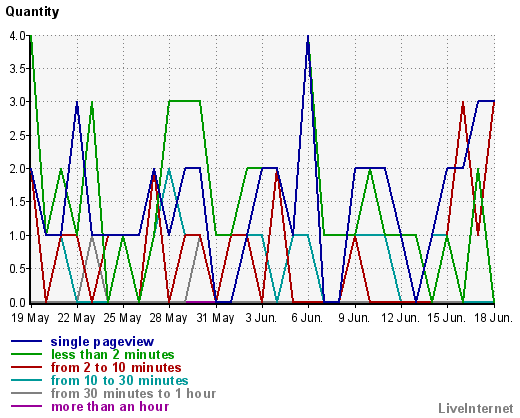The width and height of the screenshot is (520, 418).
Task: Click the '3.5' y-axis value
Action: click(x=18, y=69)
